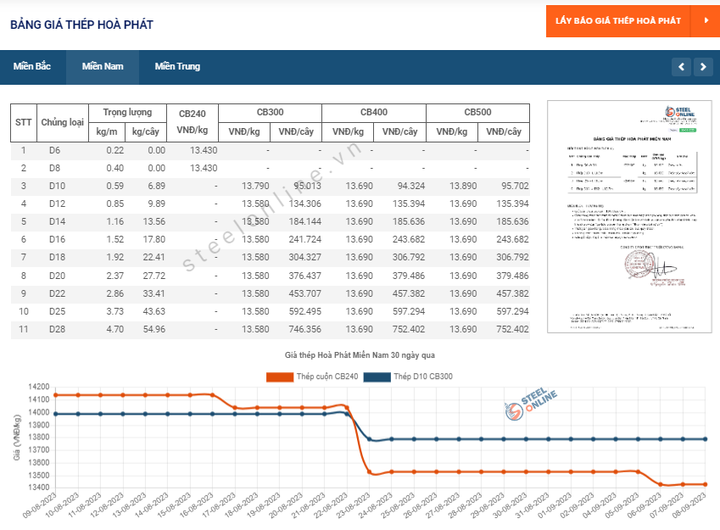This screenshot has width=720, height=530.
Task: Click the Trọng lượng column header
Action: pyautogui.click(x=127, y=113)
